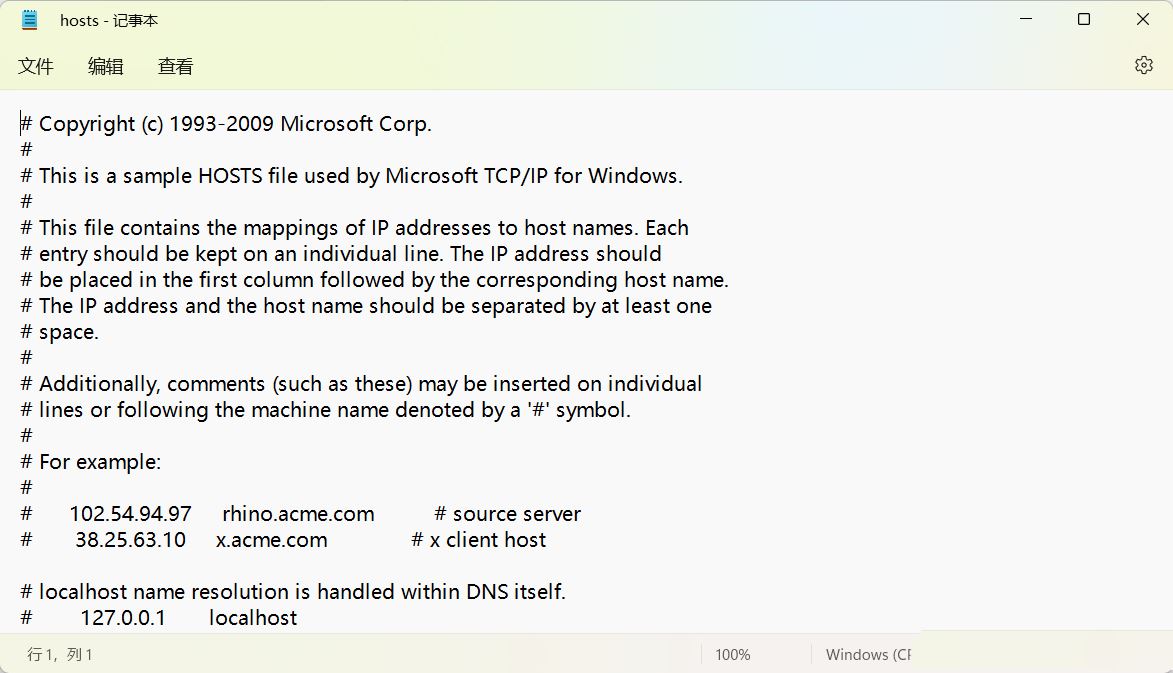Screen dimensions: 1173x673
Task: Minimize the Notepad window
Action: pos(1026,18)
